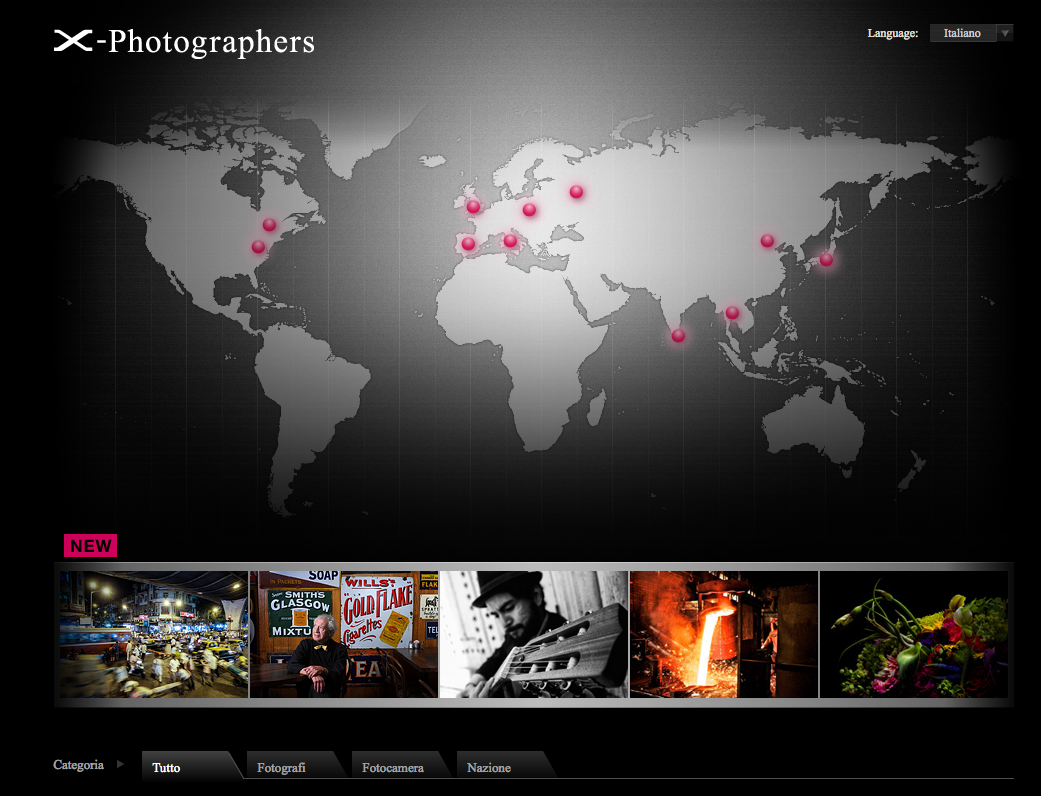Click the X-Photographers logo
Image resolution: width=1041 pixels, height=796 pixels.
[185, 41]
